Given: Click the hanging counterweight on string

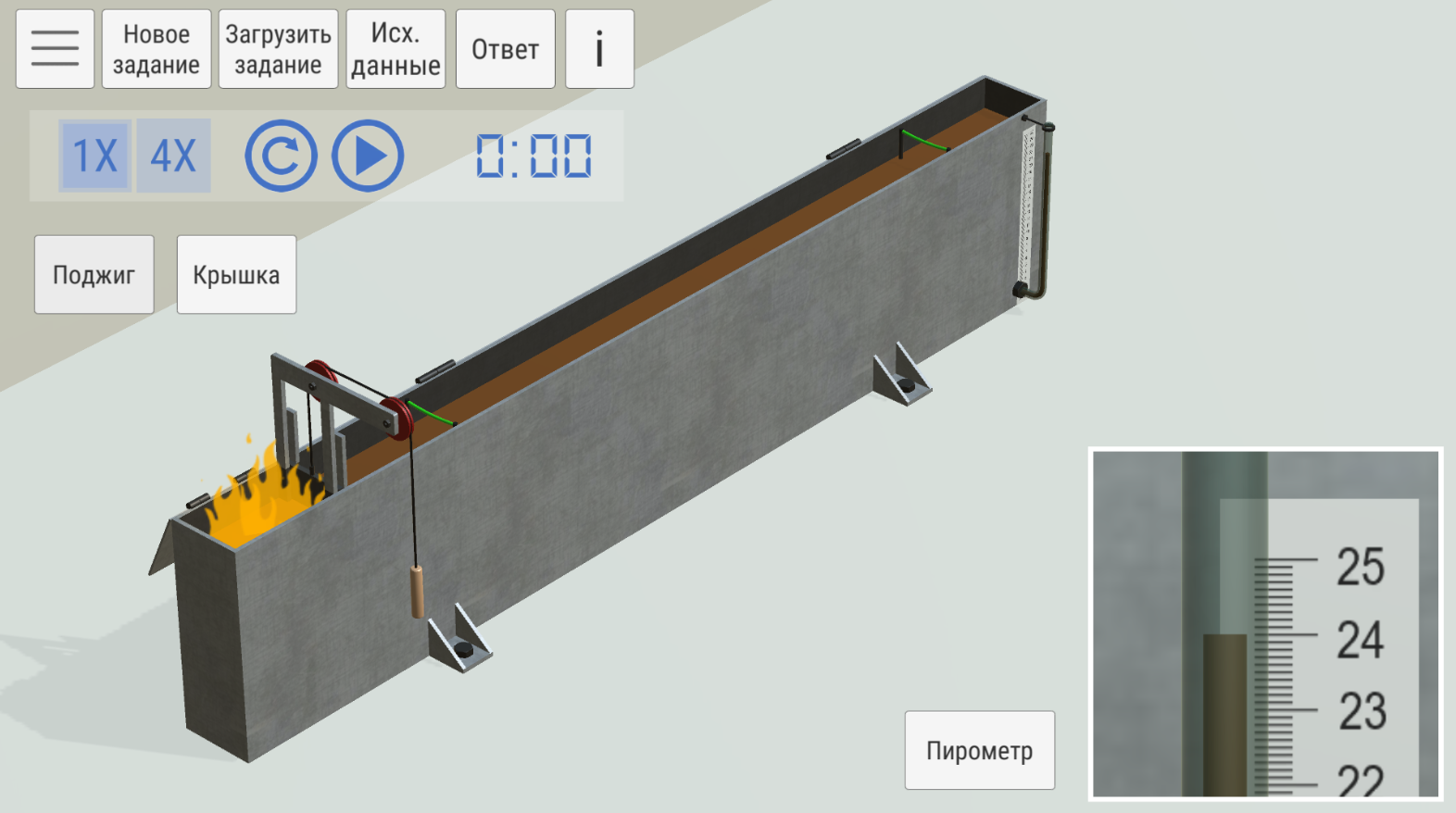Looking at the screenshot, I should [x=417, y=591].
